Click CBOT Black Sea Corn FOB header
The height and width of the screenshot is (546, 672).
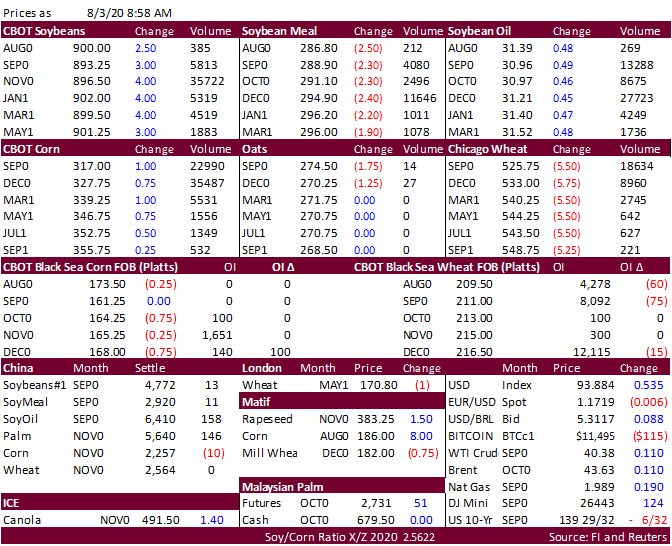point(90,267)
